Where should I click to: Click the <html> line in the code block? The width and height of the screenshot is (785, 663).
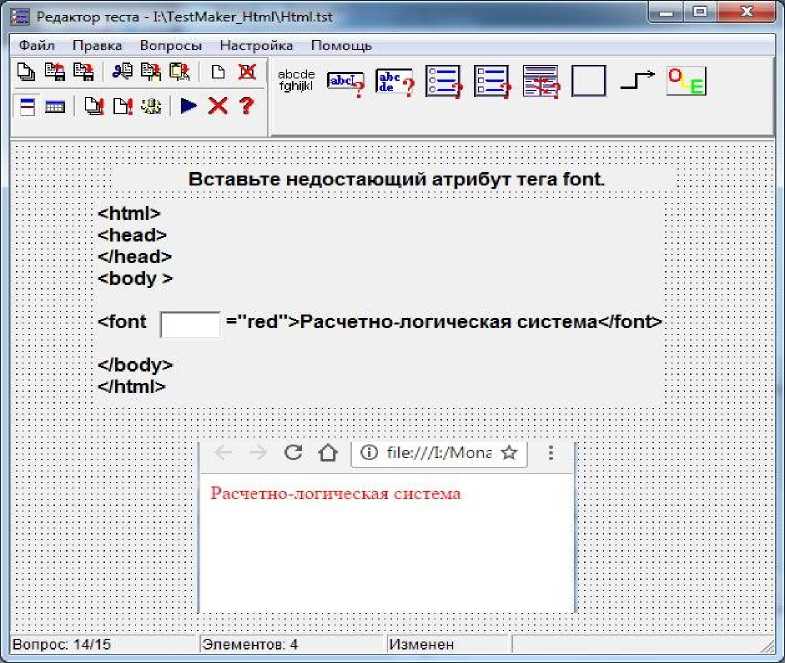[129, 213]
